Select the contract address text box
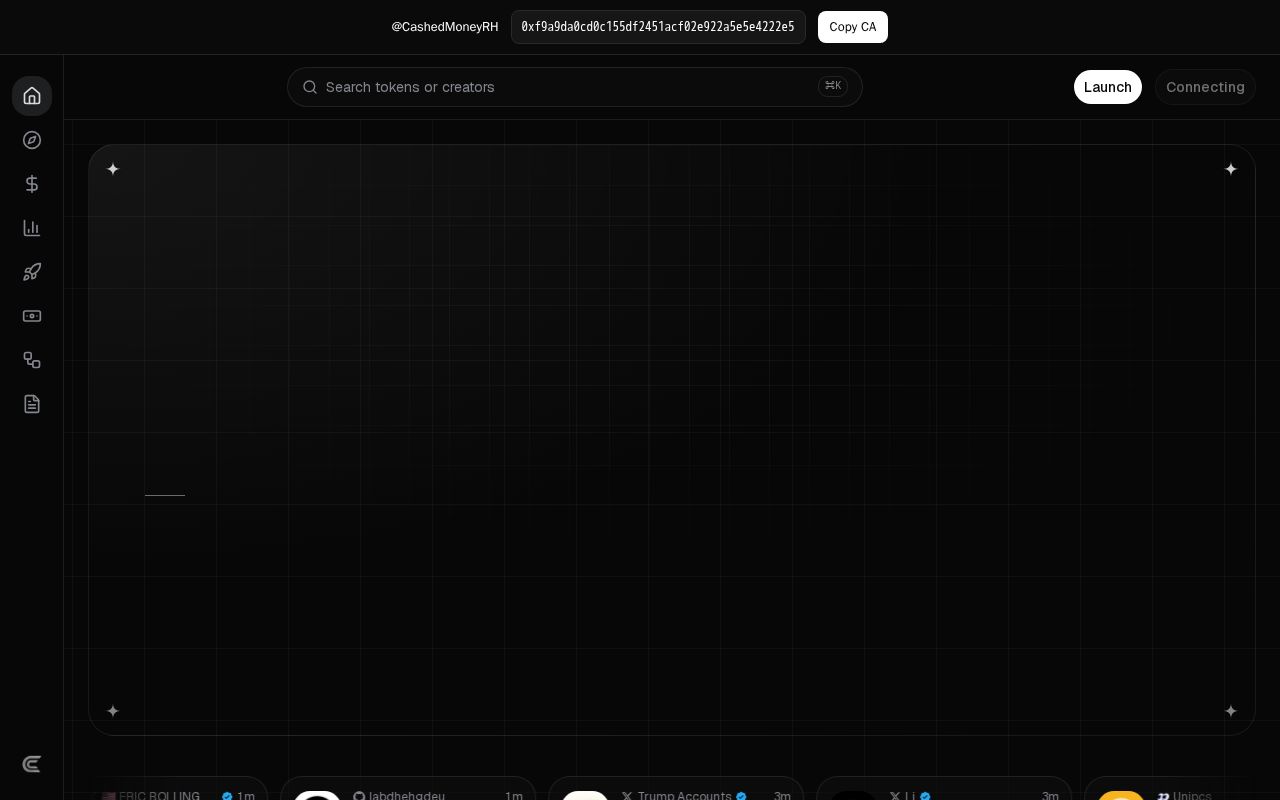1280x800 pixels. 658,27
